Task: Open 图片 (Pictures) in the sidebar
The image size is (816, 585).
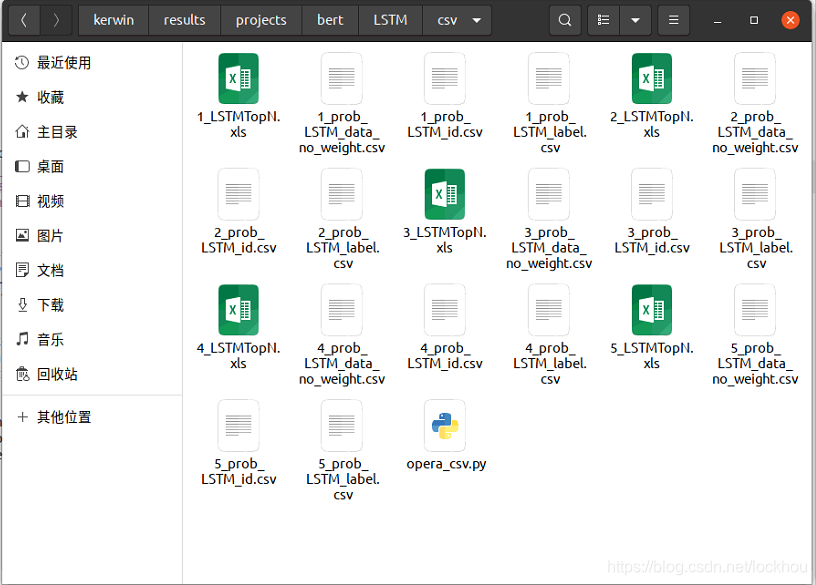Action: (x=92, y=236)
